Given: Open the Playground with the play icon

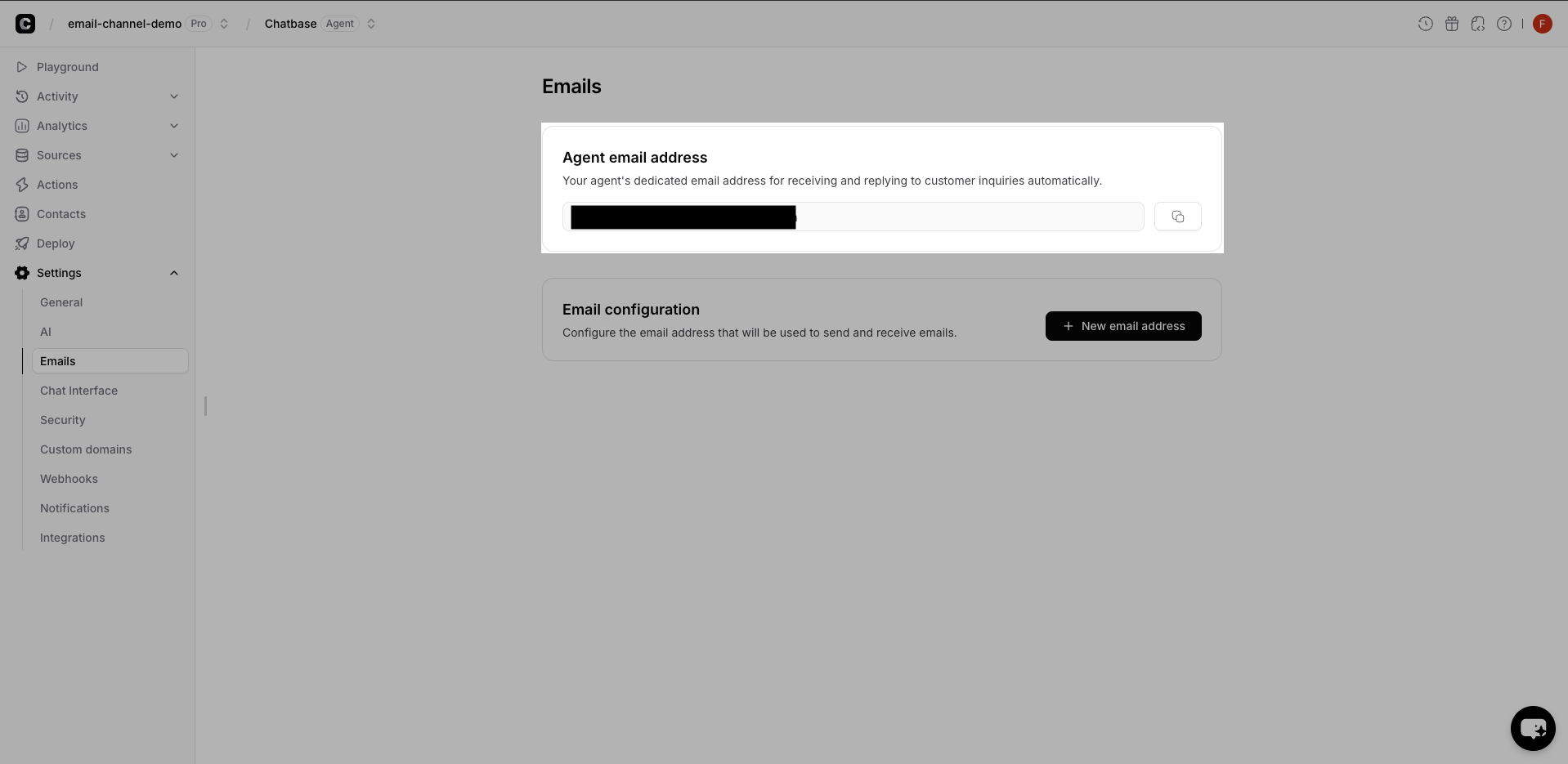Looking at the screenshot, I should click(21, 67).
